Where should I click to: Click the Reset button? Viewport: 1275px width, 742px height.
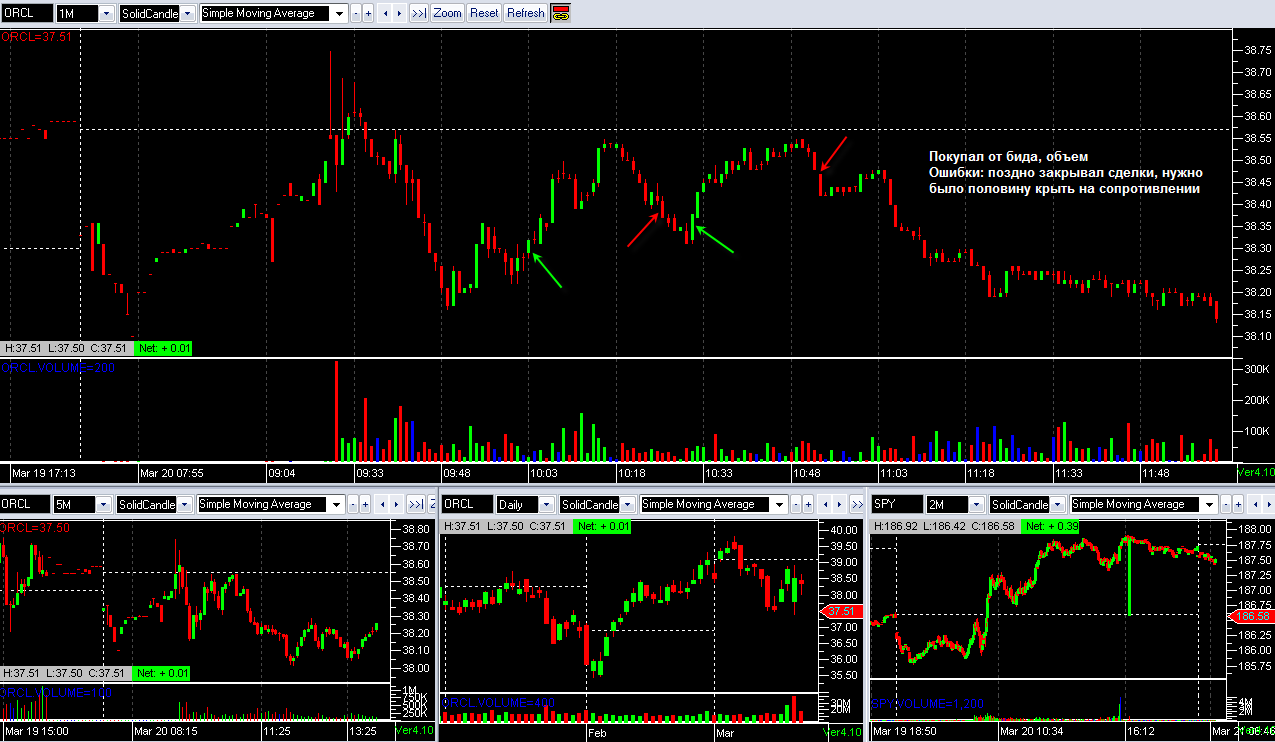pos(483,13)
